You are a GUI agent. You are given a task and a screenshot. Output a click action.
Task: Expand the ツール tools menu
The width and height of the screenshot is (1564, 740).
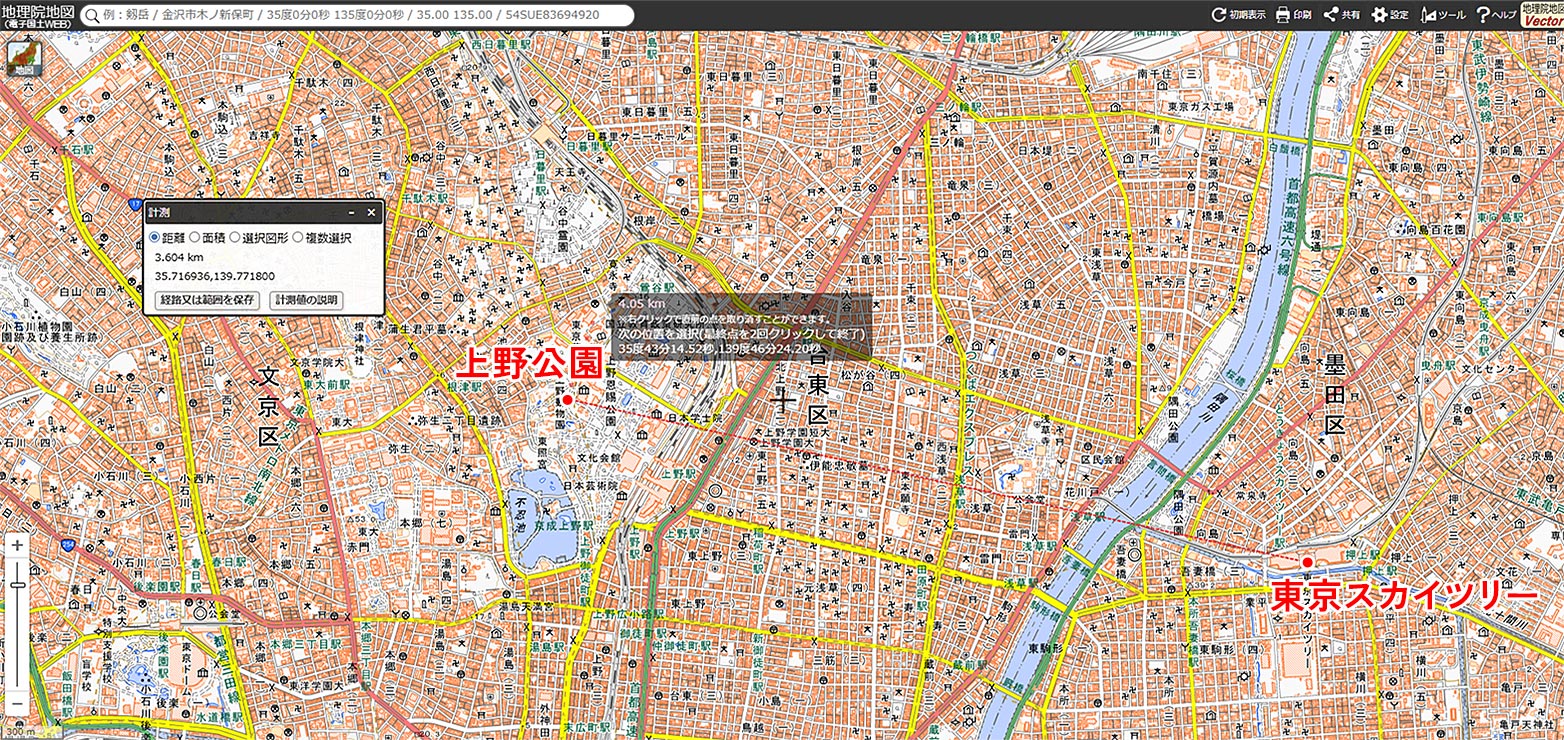click(x=1442, y=15)
